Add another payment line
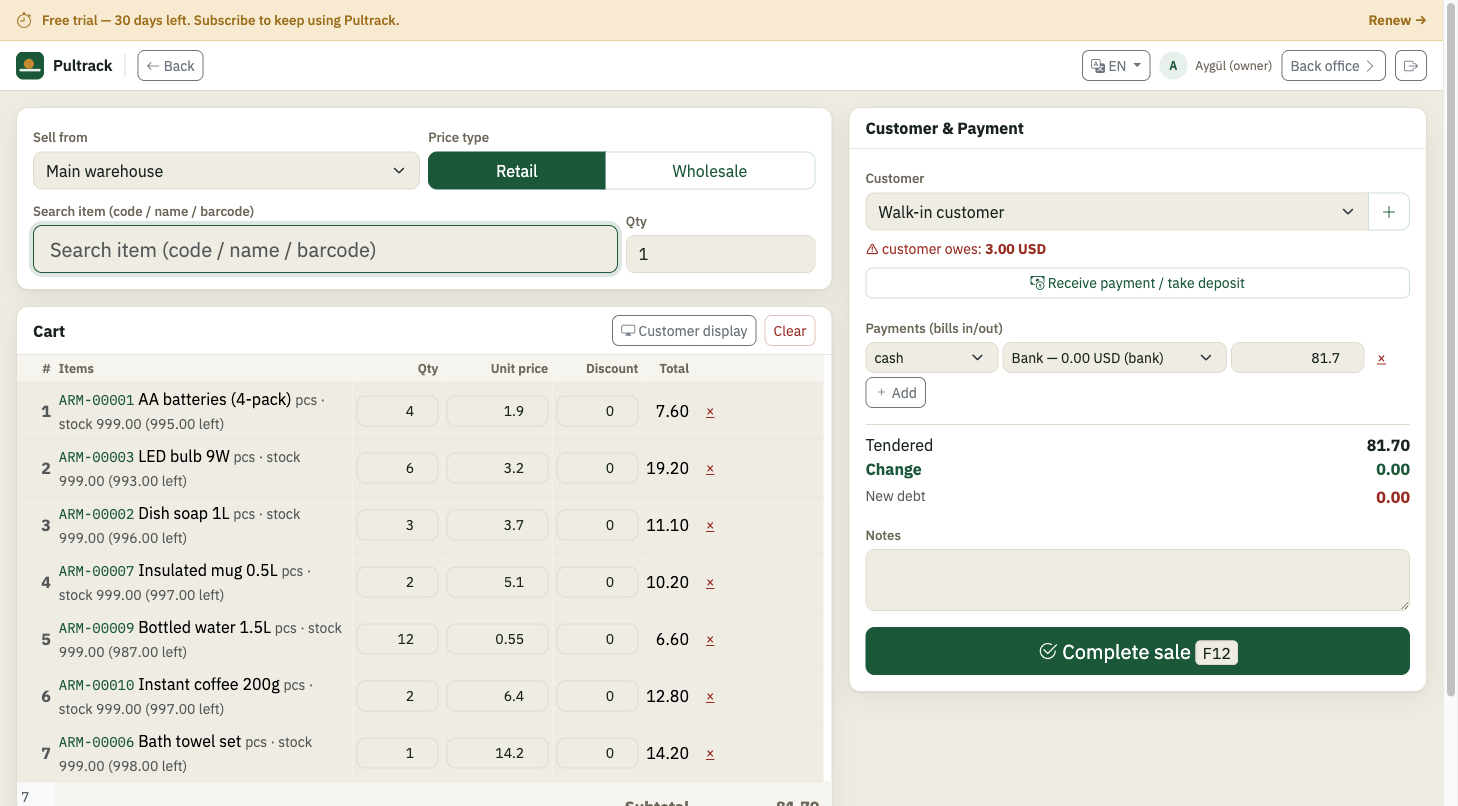This screenshot has width=1458, height=806. pos(896,393)
